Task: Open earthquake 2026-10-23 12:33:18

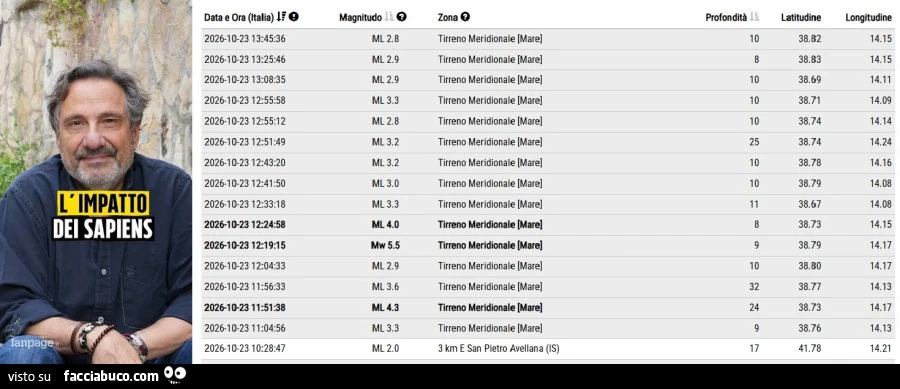Action: (x=548, y=204)
